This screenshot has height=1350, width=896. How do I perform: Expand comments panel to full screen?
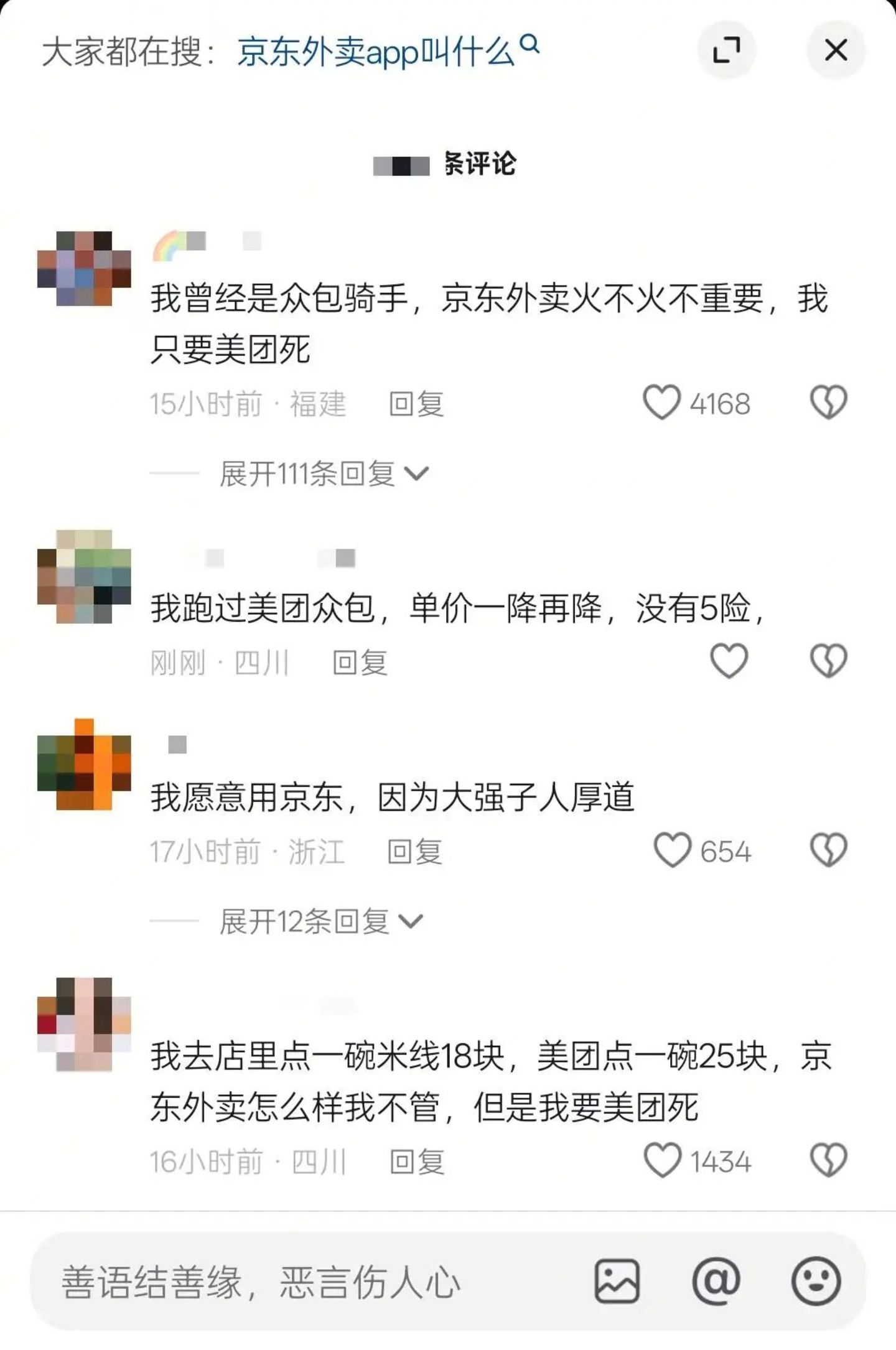[726, 50]
